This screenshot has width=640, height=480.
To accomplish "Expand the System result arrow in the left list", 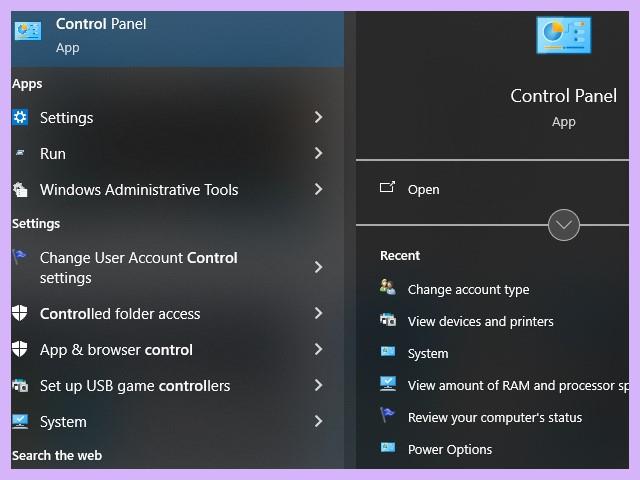I will pos(318,421).
